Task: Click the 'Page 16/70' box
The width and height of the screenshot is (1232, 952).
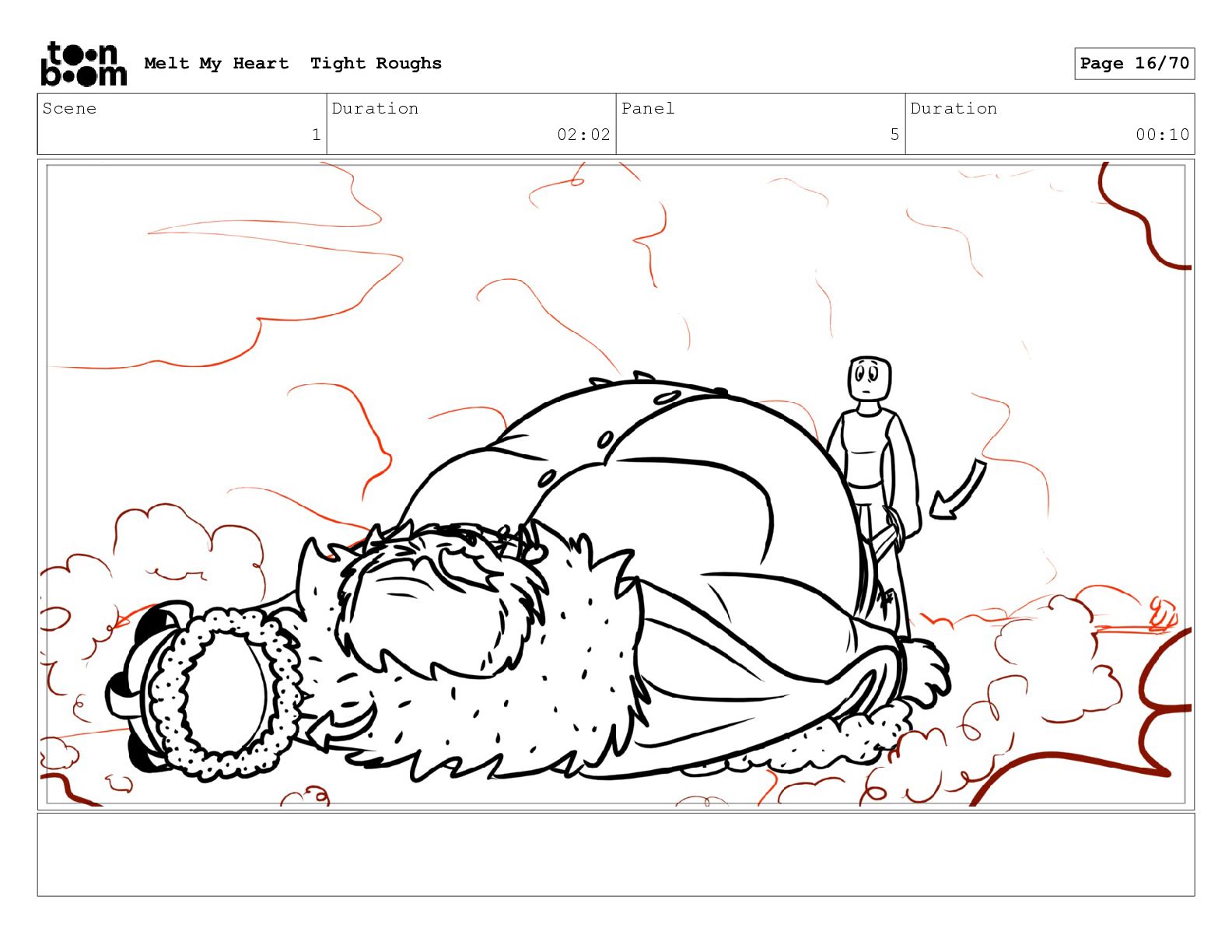Action: pyautogui.click(x=1134, y=63)
